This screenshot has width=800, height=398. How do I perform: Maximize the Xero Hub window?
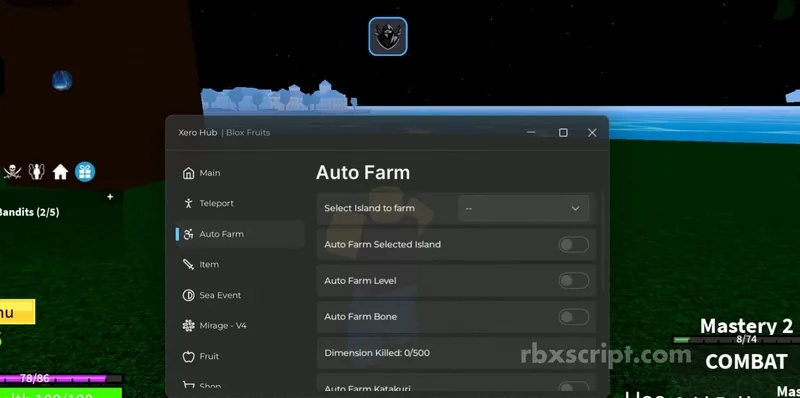[x=563, y=133]
